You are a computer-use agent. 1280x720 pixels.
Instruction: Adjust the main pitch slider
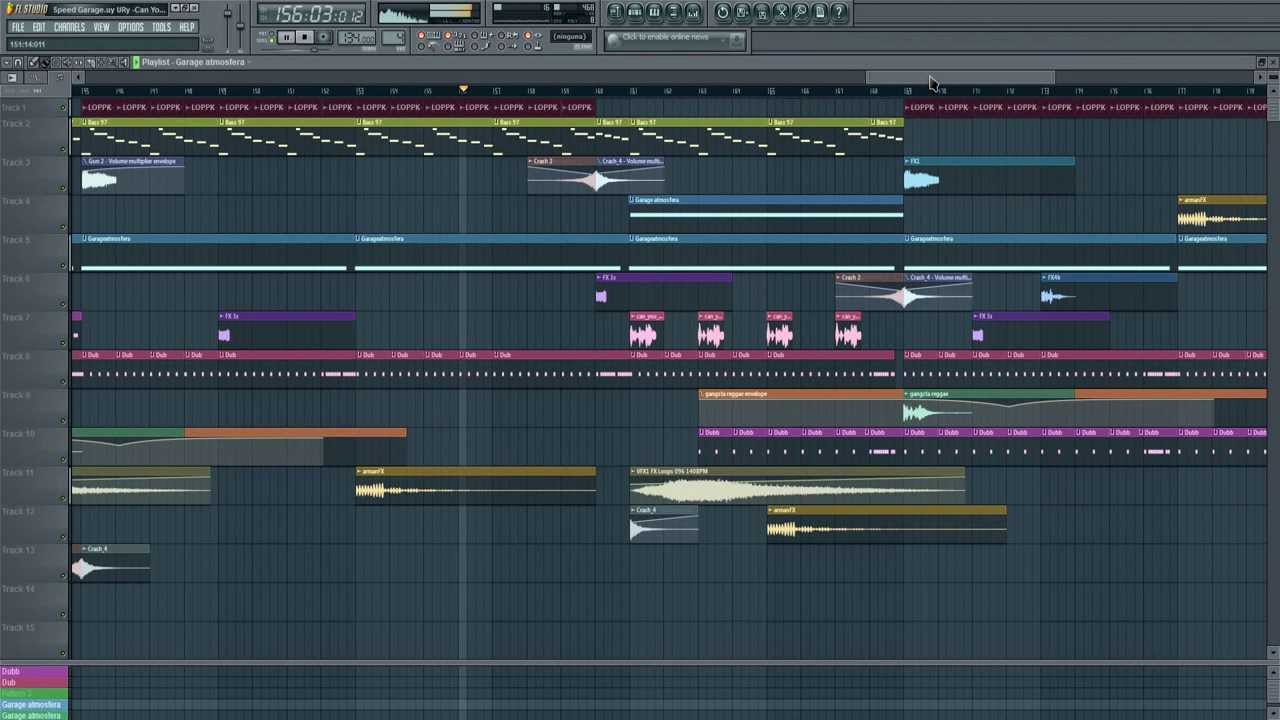[x=240, y=24]
